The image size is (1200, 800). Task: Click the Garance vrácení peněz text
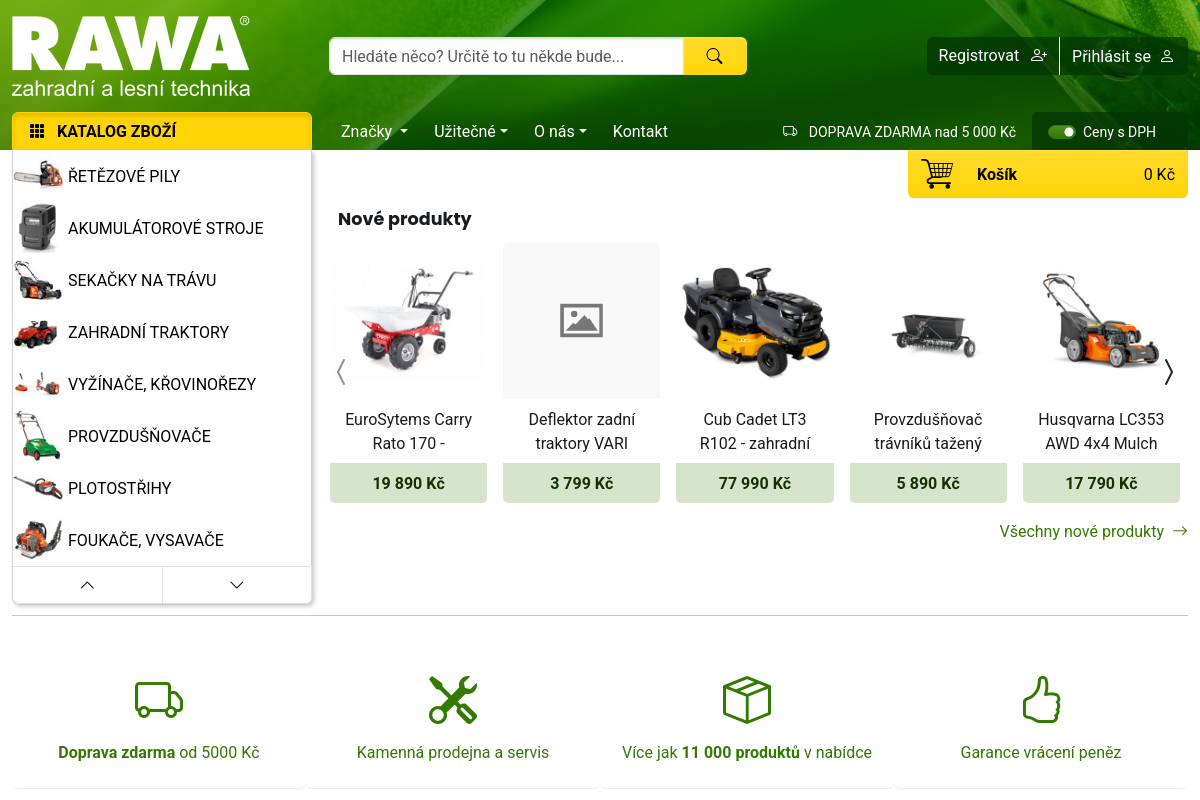tap(1041, 752)
